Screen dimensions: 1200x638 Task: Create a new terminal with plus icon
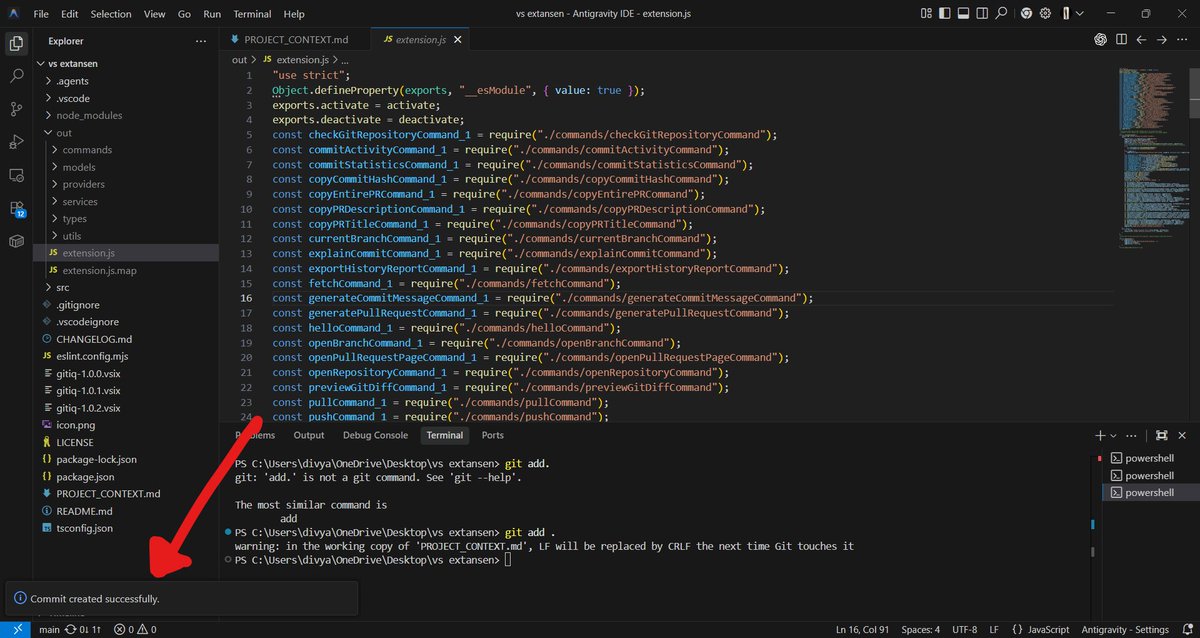[1100, 436]
